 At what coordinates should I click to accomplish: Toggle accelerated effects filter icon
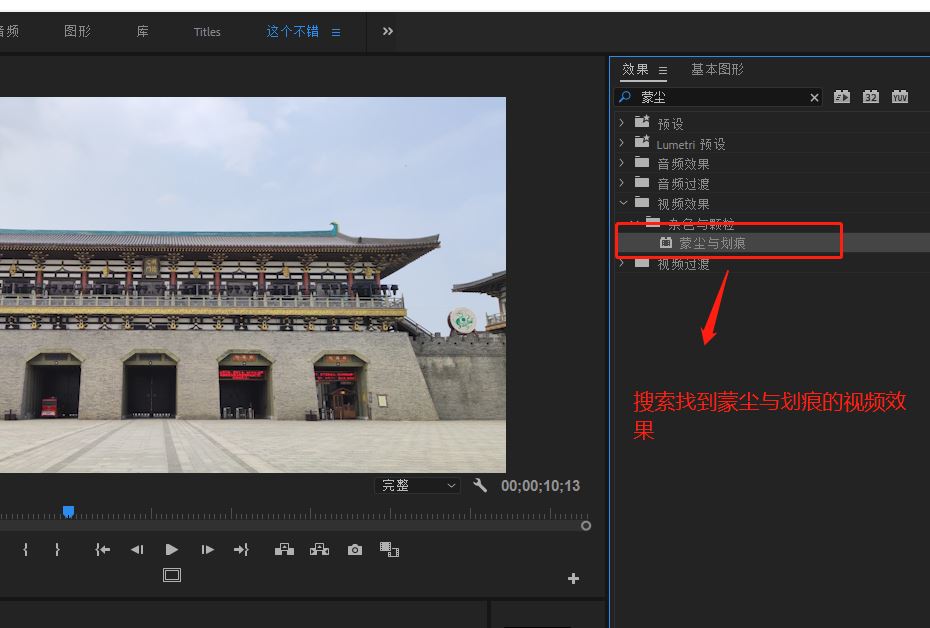point(842,97)
